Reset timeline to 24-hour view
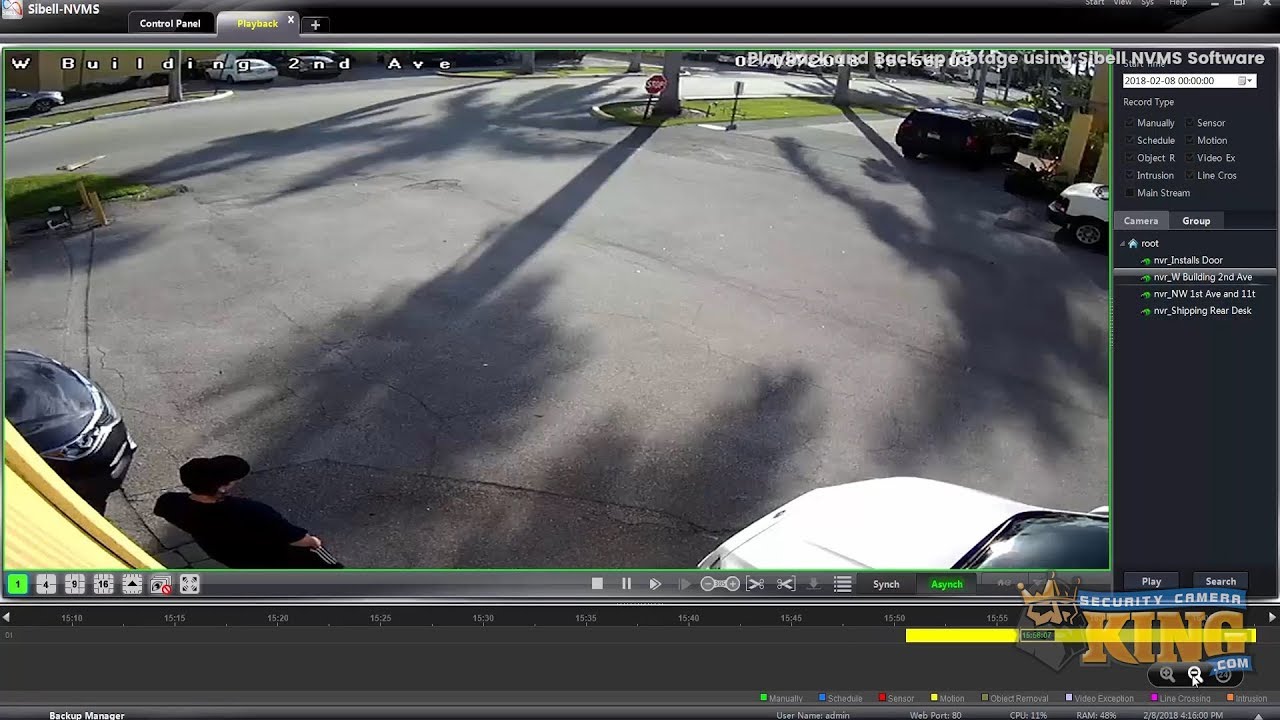The height and width of the screenshot is (720, 1280). (x=1223, y=675)
